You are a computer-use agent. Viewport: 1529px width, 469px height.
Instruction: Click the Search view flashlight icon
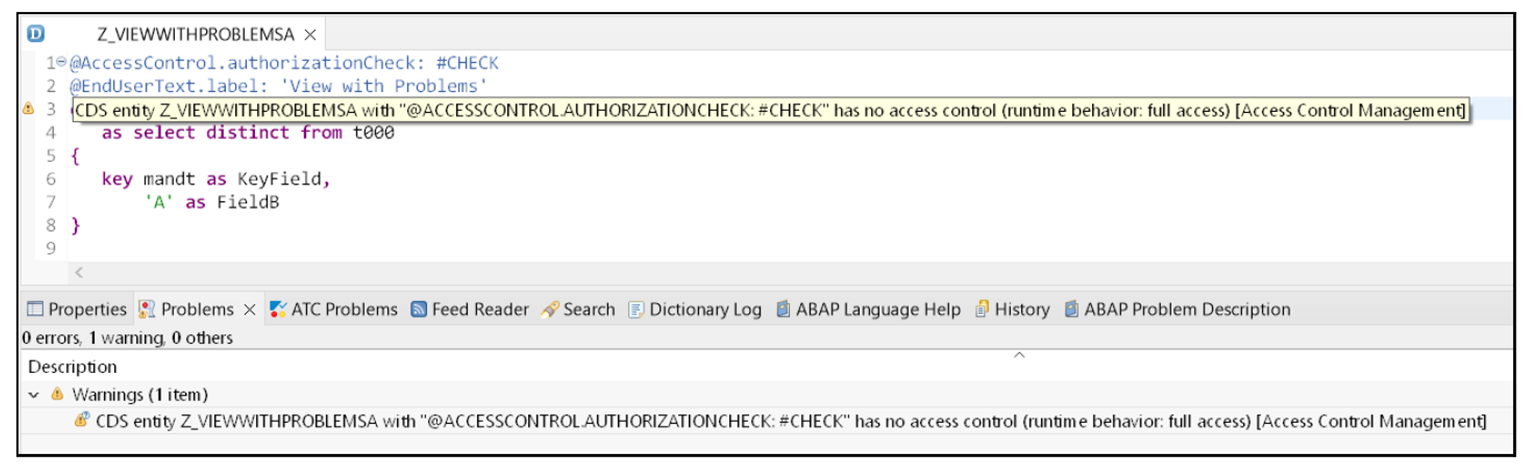[549, 309]
